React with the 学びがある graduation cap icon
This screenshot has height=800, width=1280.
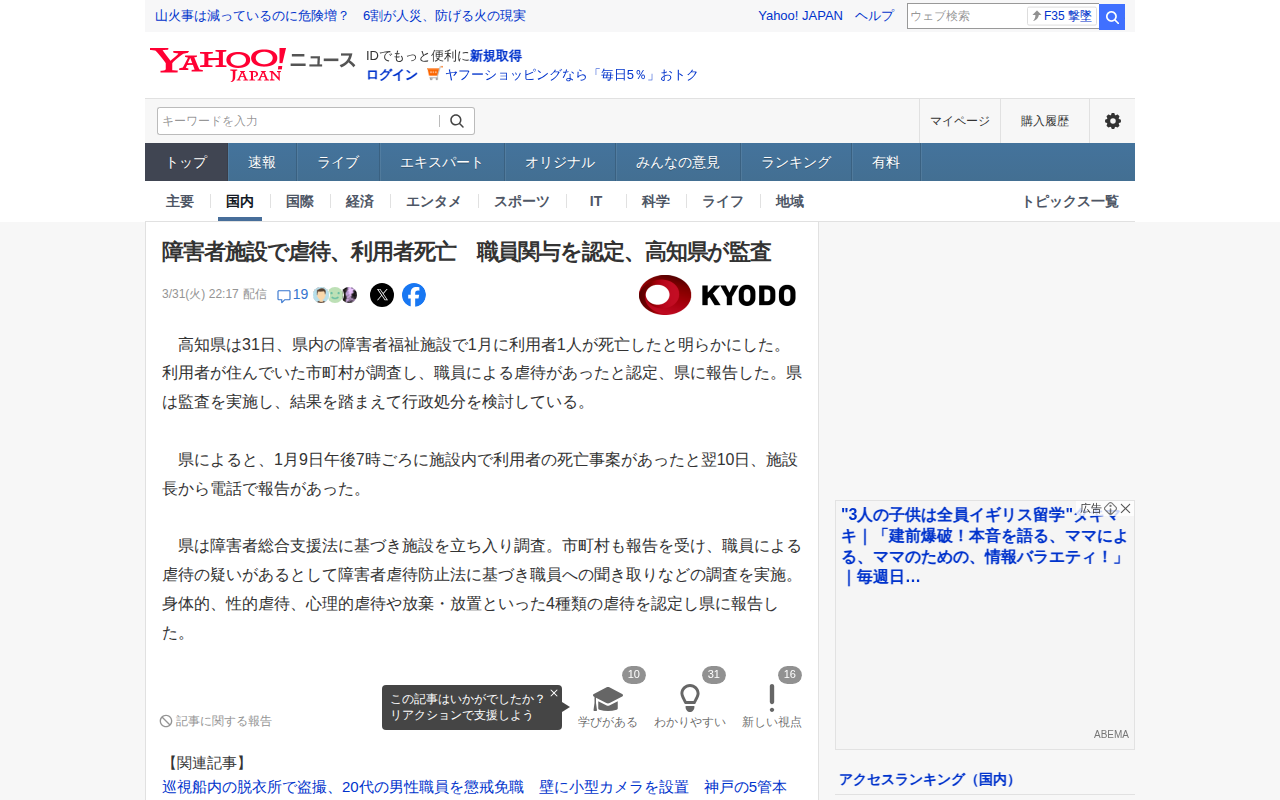click(608, 700)
